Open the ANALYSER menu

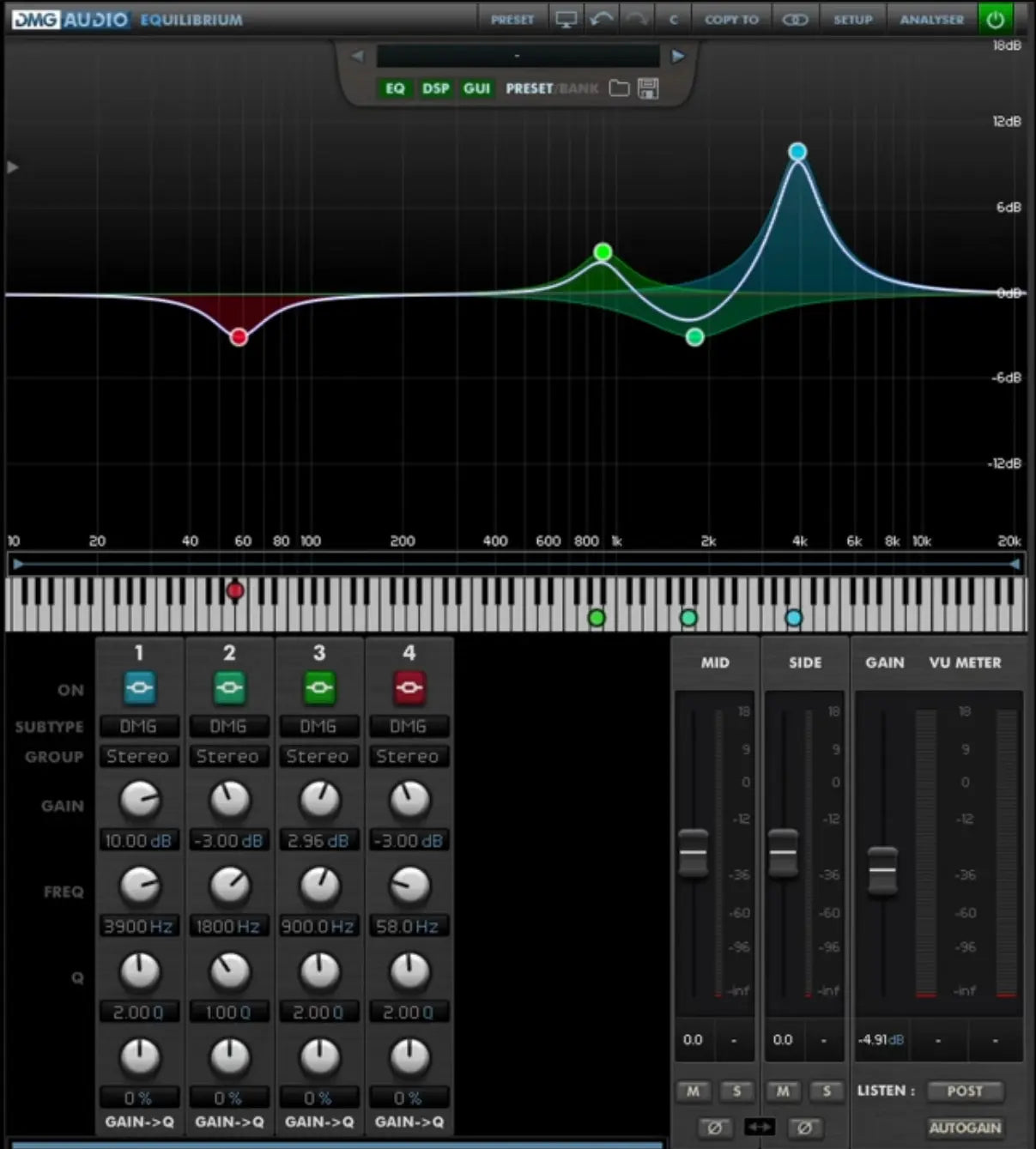931,19
